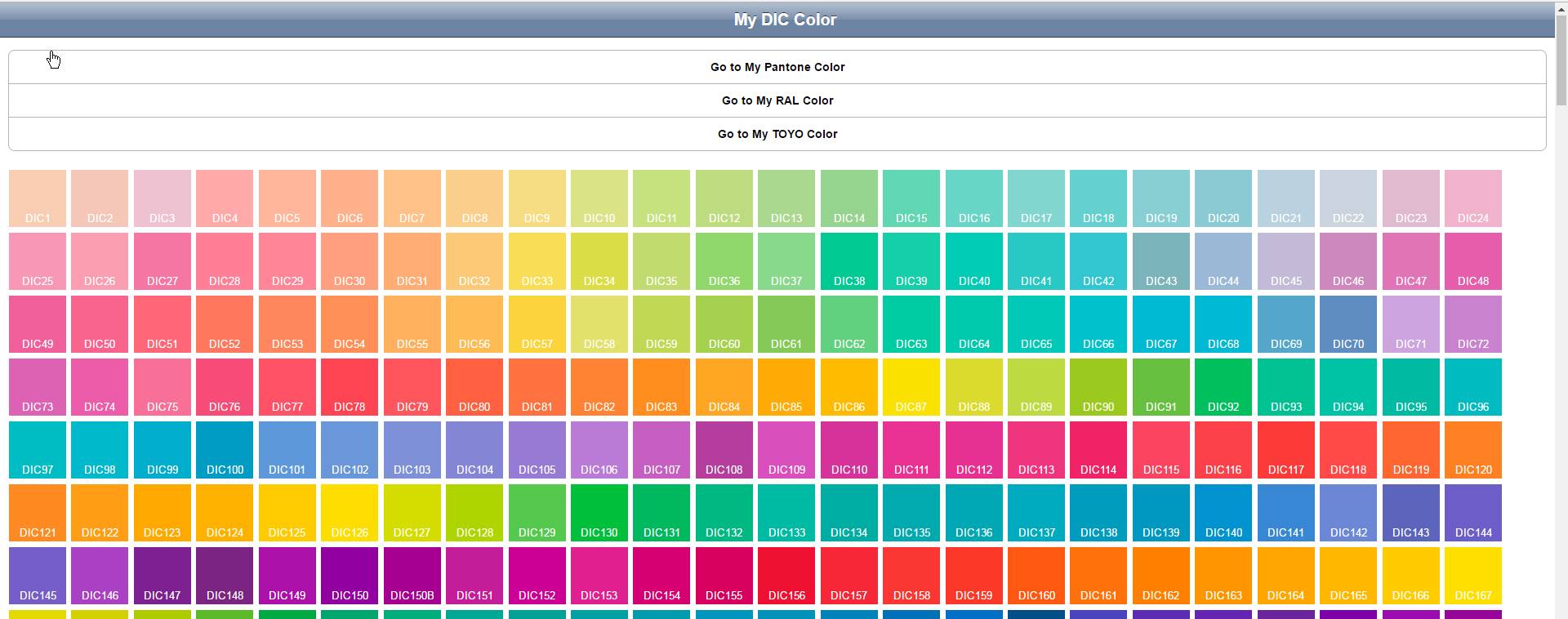Open the Go to My TOYO Color link
The height and width of the screenshot is (619, 1568).
[x=777, y=134]
